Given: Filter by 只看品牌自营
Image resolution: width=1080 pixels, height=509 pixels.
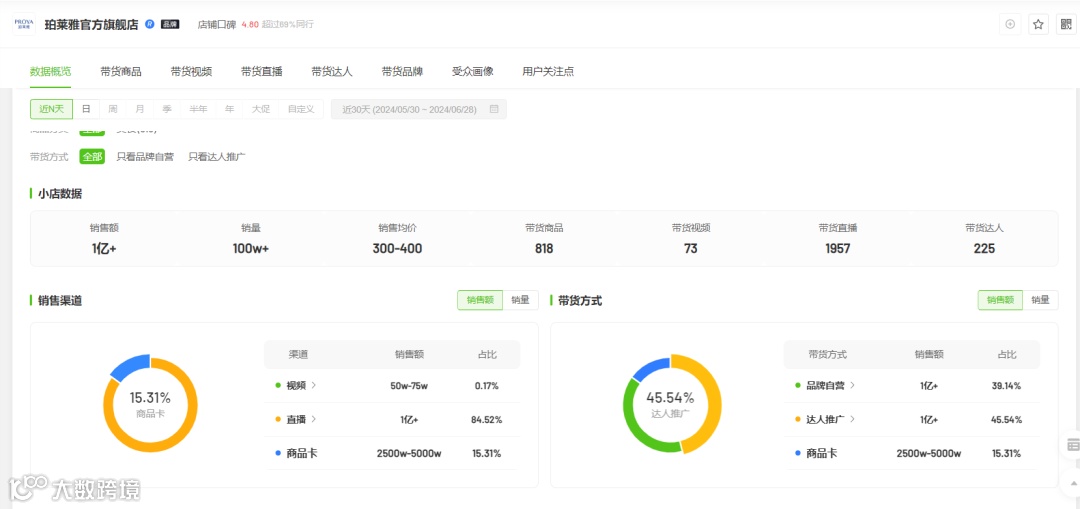Looking at the screenshot, I should tap(145, 156).
